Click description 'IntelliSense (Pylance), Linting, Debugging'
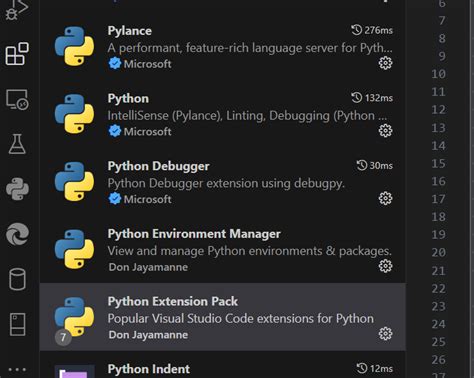Screen dimensions: 474x378 point(247,116)
